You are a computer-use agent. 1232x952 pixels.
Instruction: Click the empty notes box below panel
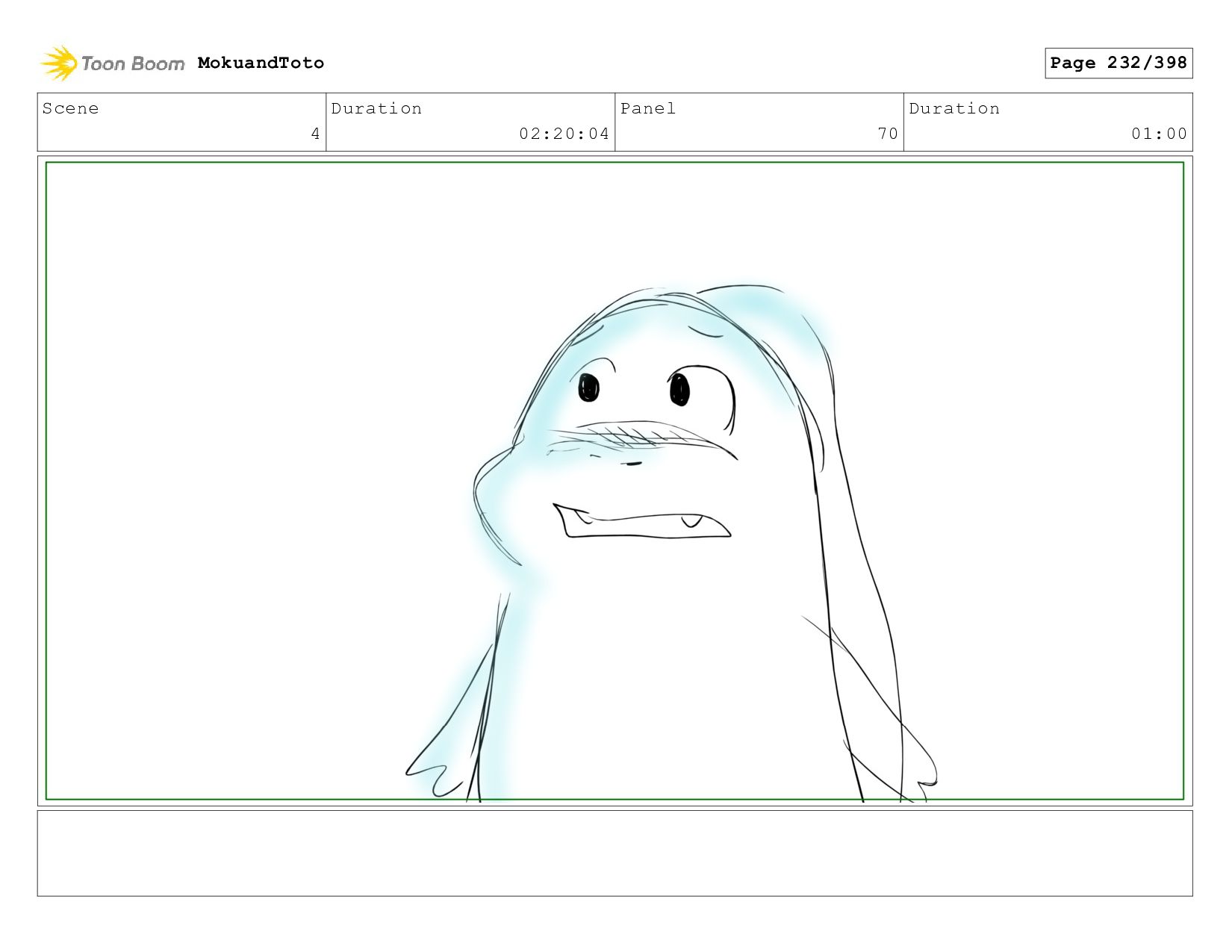pyautogui.click(x=615, y=853)
